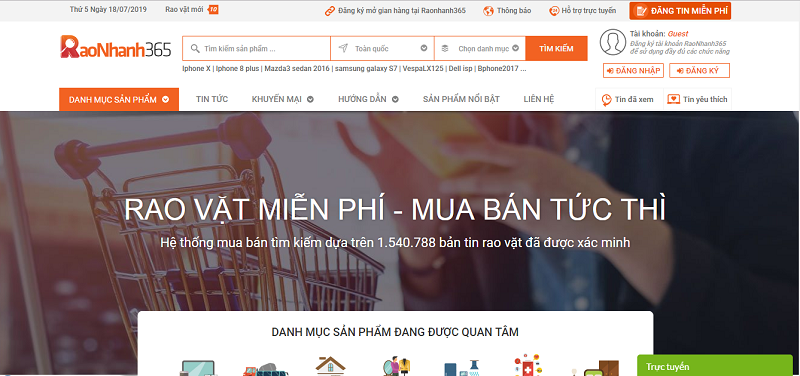
Task: Click the VespaLX125 suggested keyword
Action: (422, 68)
